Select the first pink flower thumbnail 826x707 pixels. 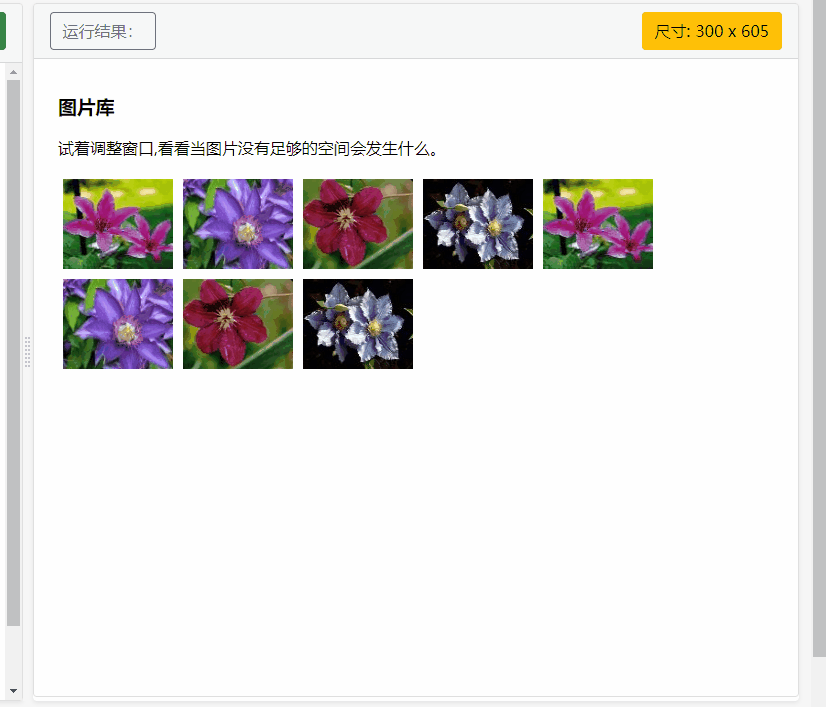117,223
